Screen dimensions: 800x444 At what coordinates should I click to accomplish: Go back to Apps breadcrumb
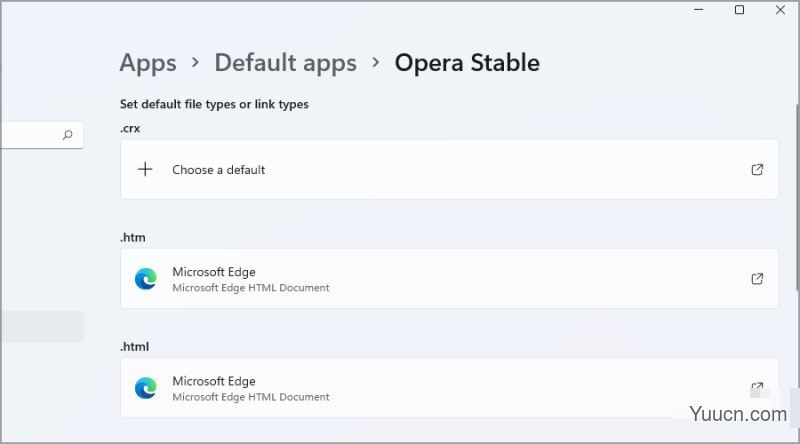[x=148, y=63]
